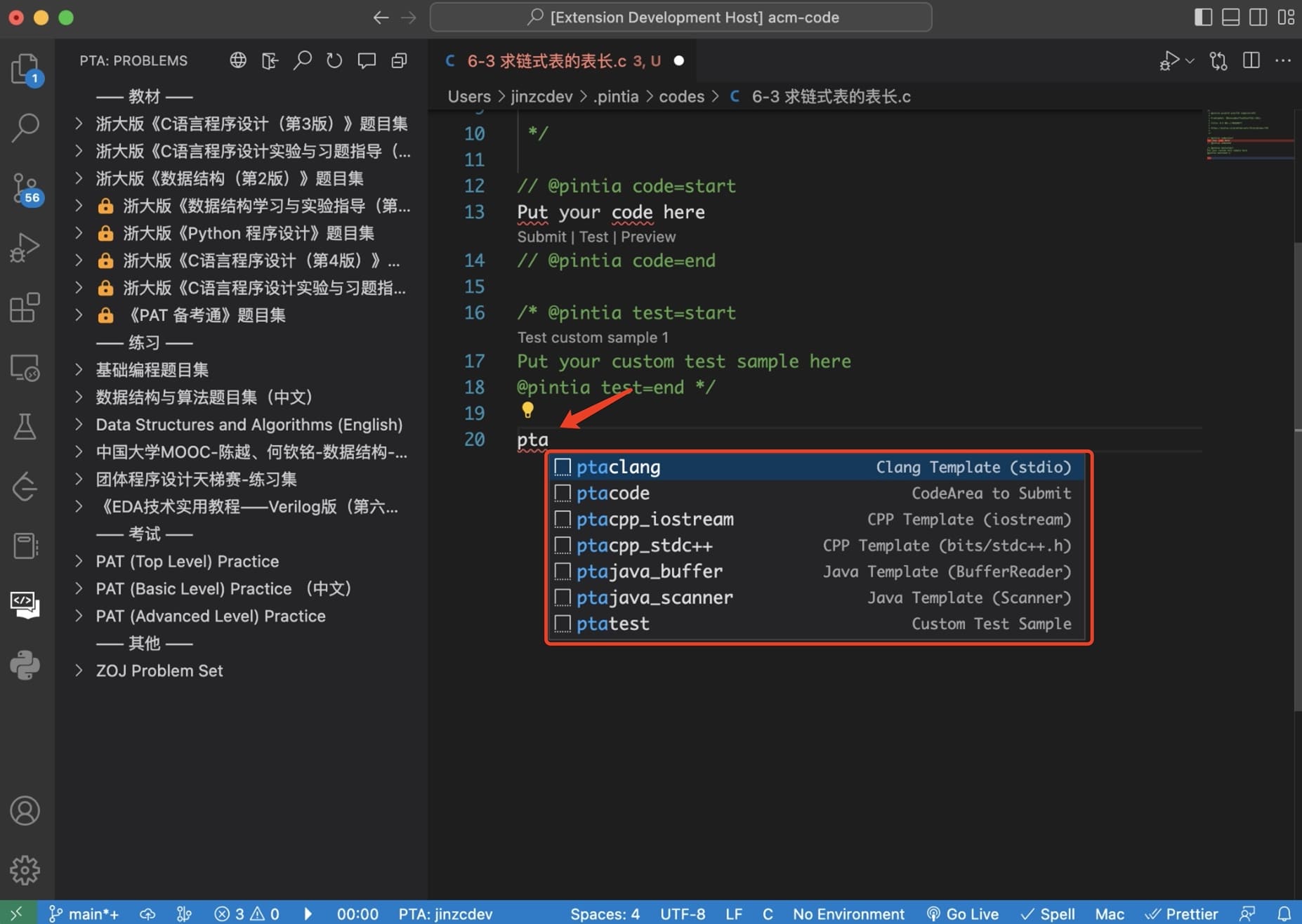
Task: Open the Testing flask view
Action: [25, 426]
